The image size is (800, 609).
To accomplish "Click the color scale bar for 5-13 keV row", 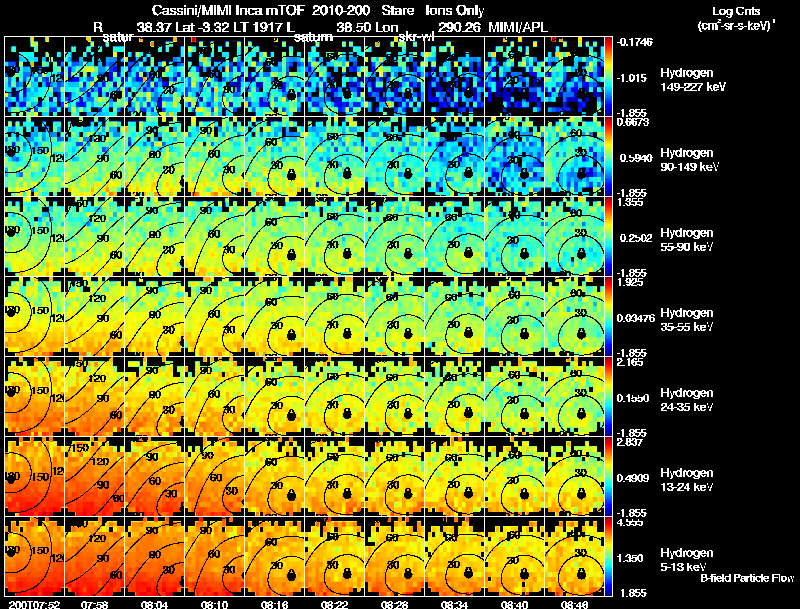I will pos(608,557).
